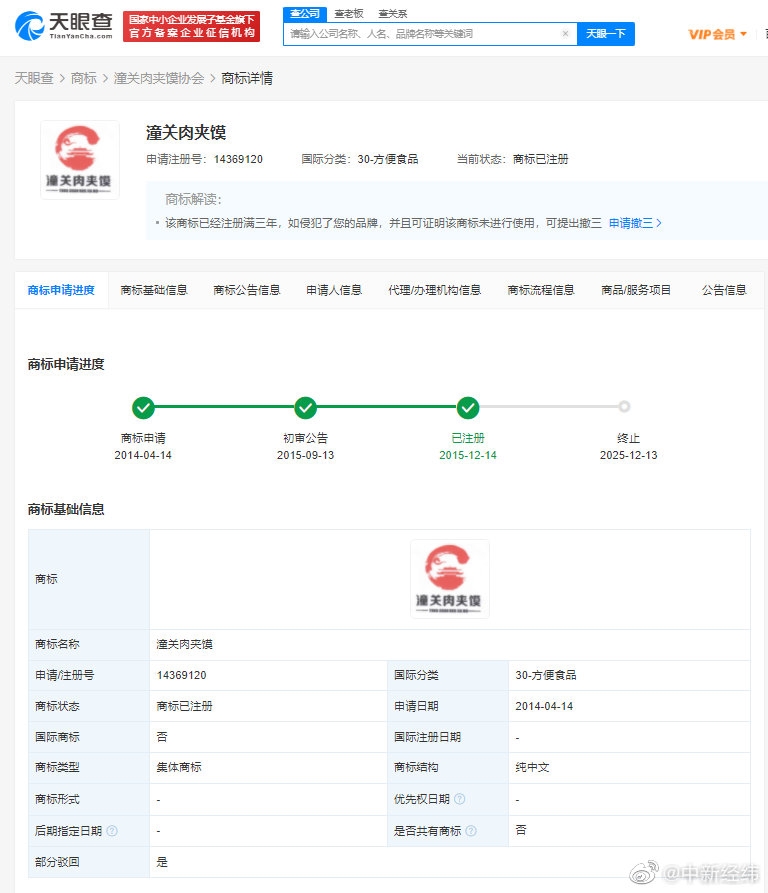
Task: Switch to the 查老板 search tab
Action: point(349,13)
